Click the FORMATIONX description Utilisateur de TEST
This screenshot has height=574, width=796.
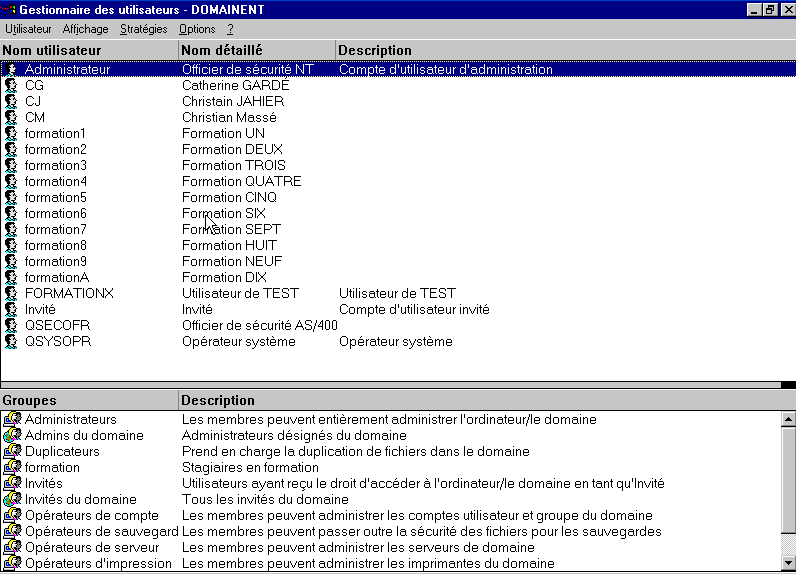[397, 293]
